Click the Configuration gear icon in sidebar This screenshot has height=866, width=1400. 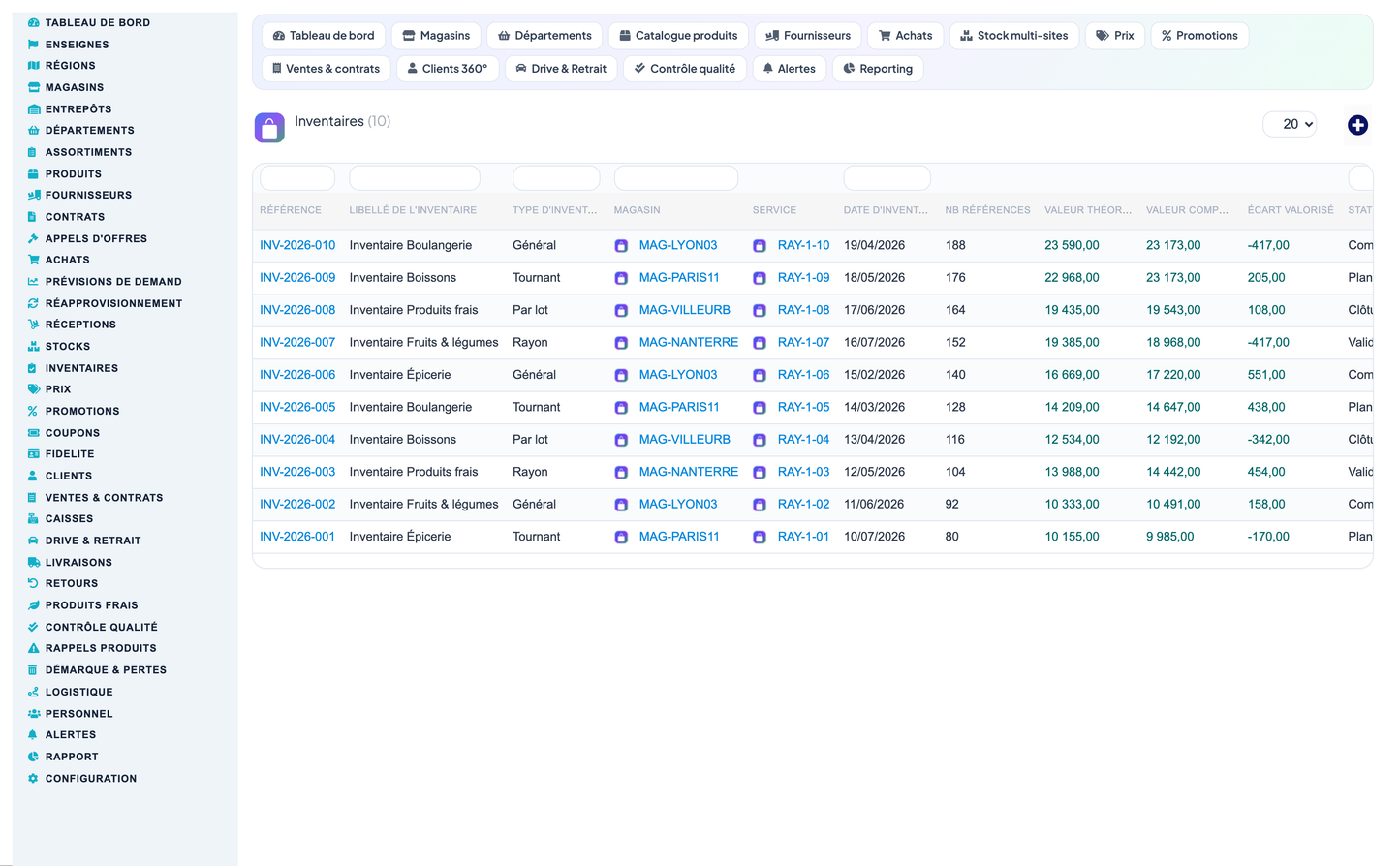pos(34,779)
